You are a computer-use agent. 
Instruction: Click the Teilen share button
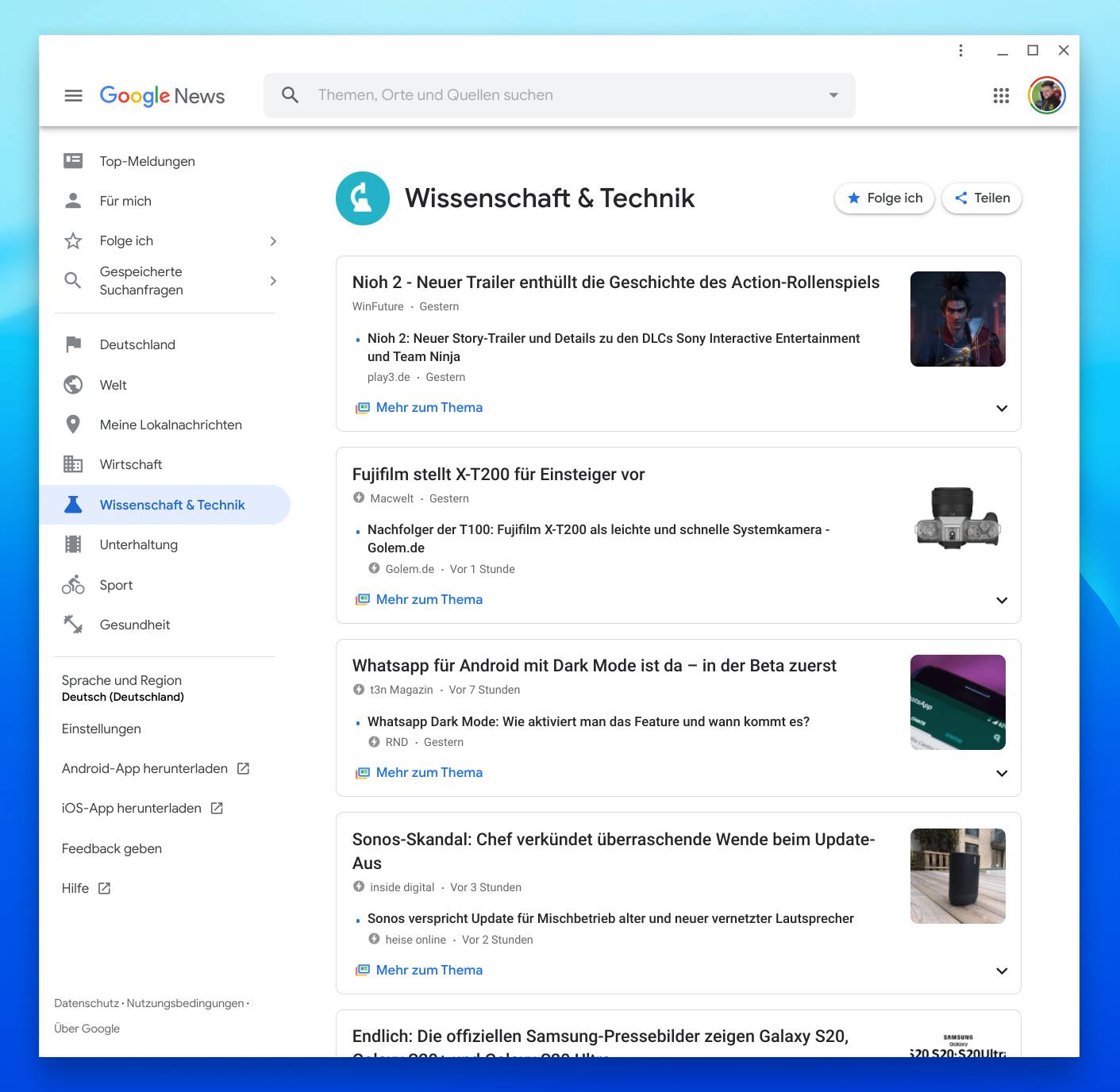(x=982, y=198)
